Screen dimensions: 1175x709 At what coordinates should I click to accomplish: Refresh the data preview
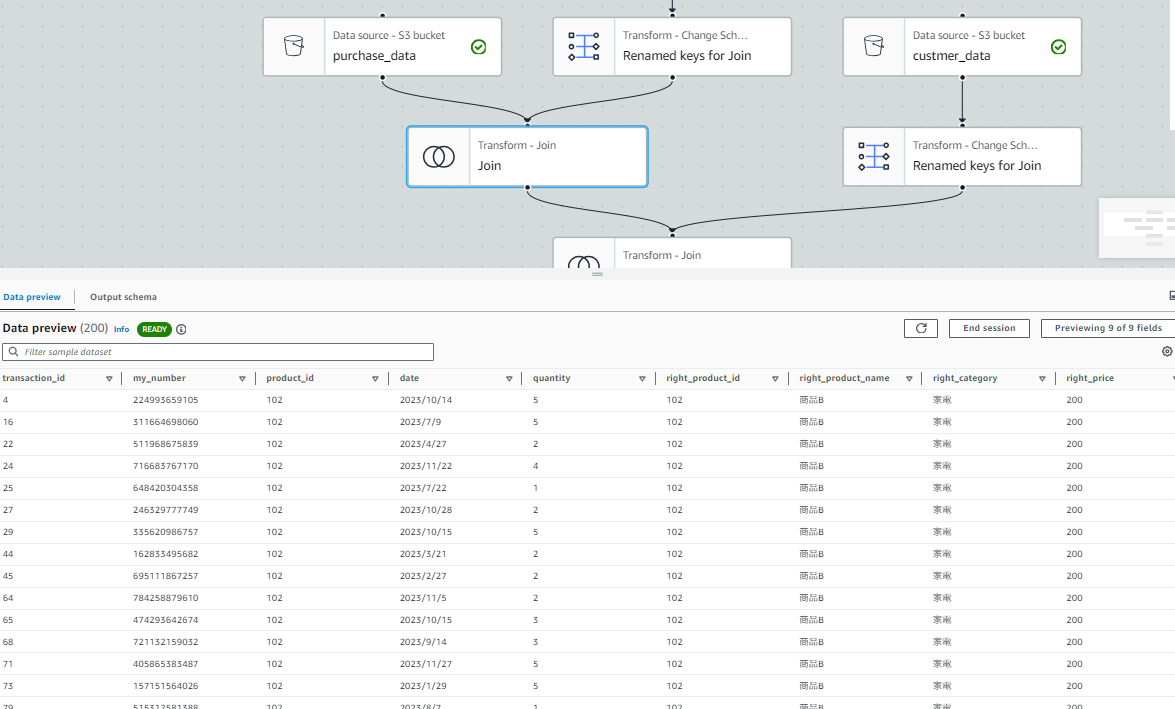coord(921,328)
